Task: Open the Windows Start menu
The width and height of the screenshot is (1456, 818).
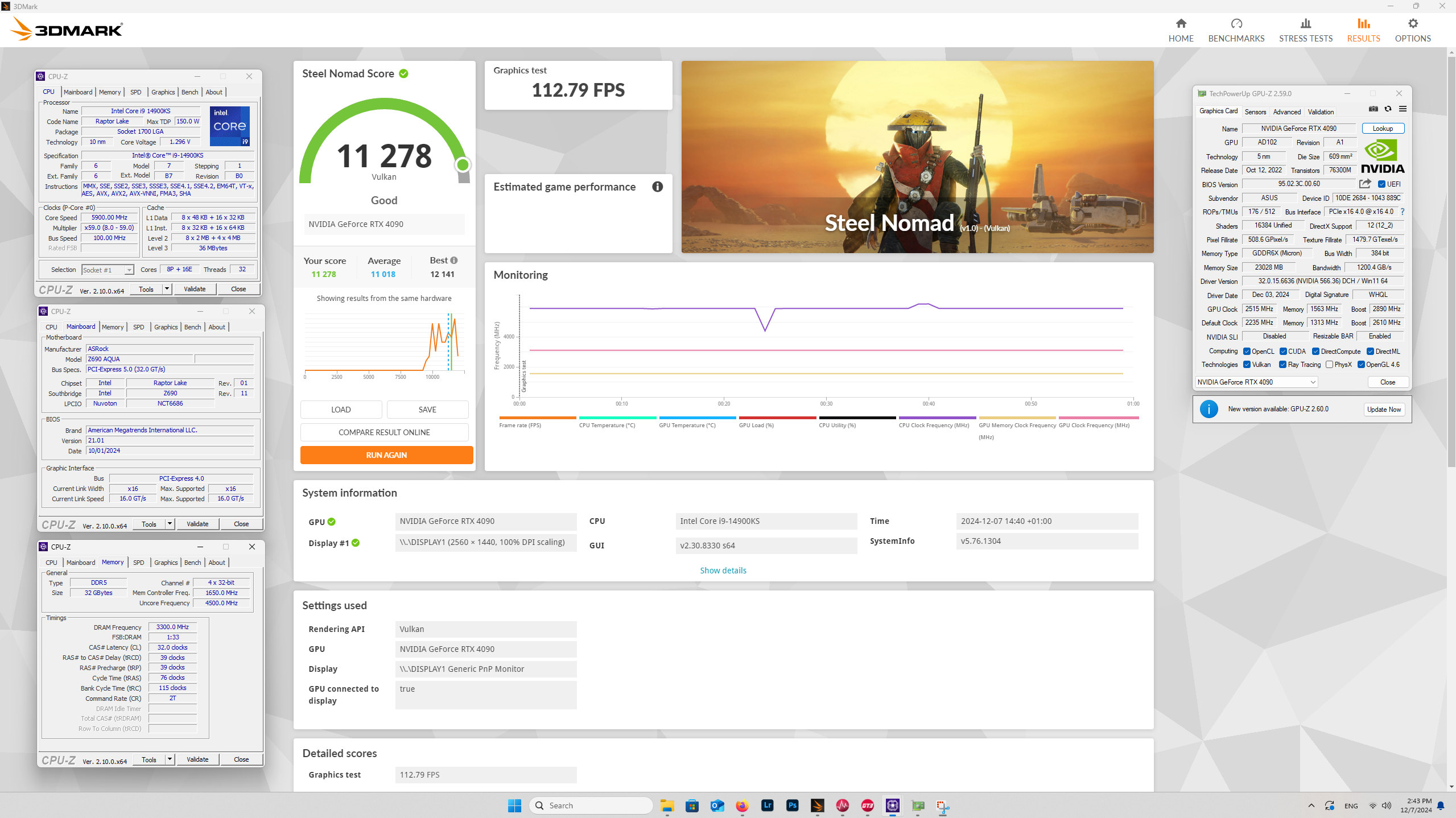Action: tap(514, 805)
